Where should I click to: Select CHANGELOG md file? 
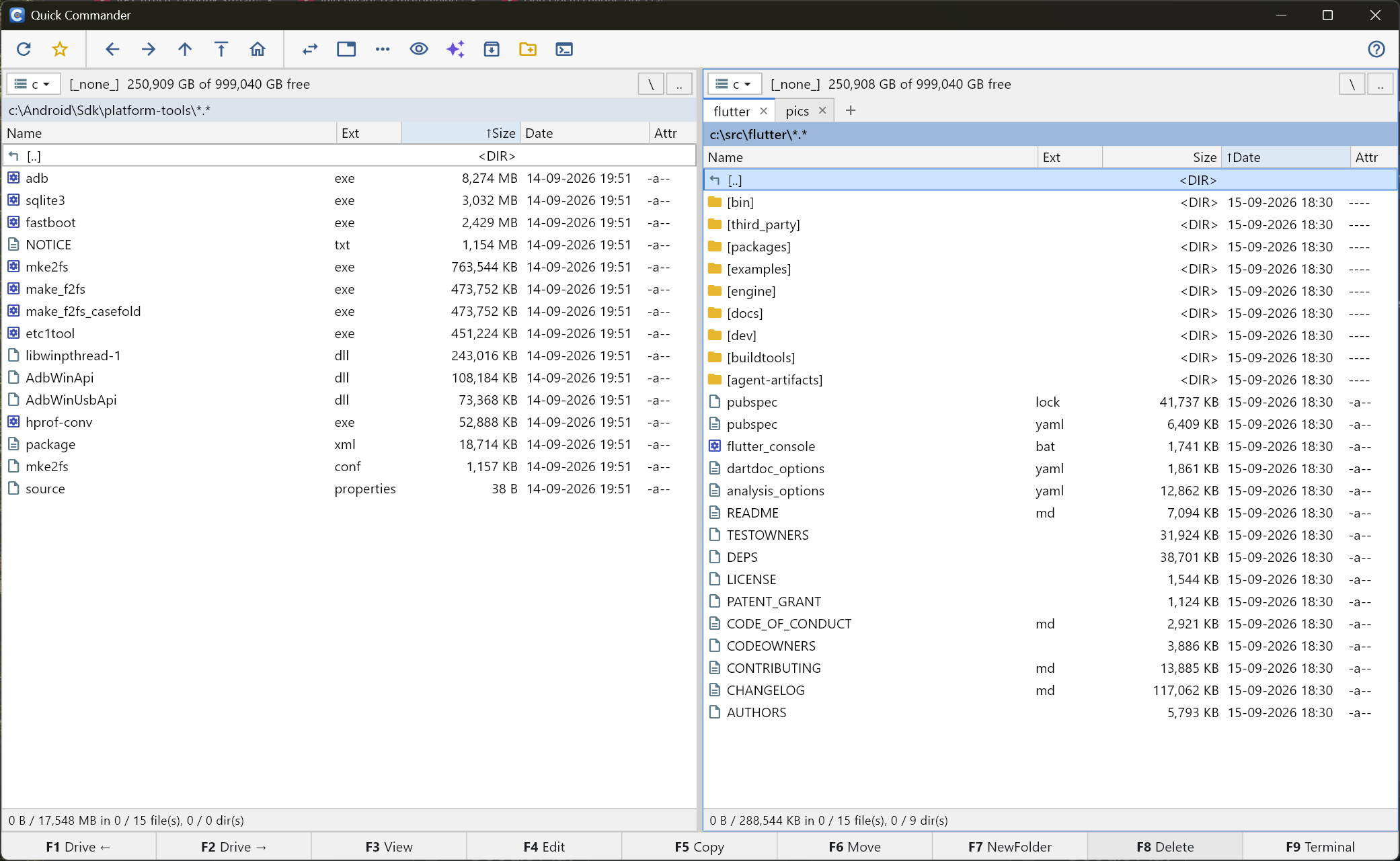(x=1050, y=690)
